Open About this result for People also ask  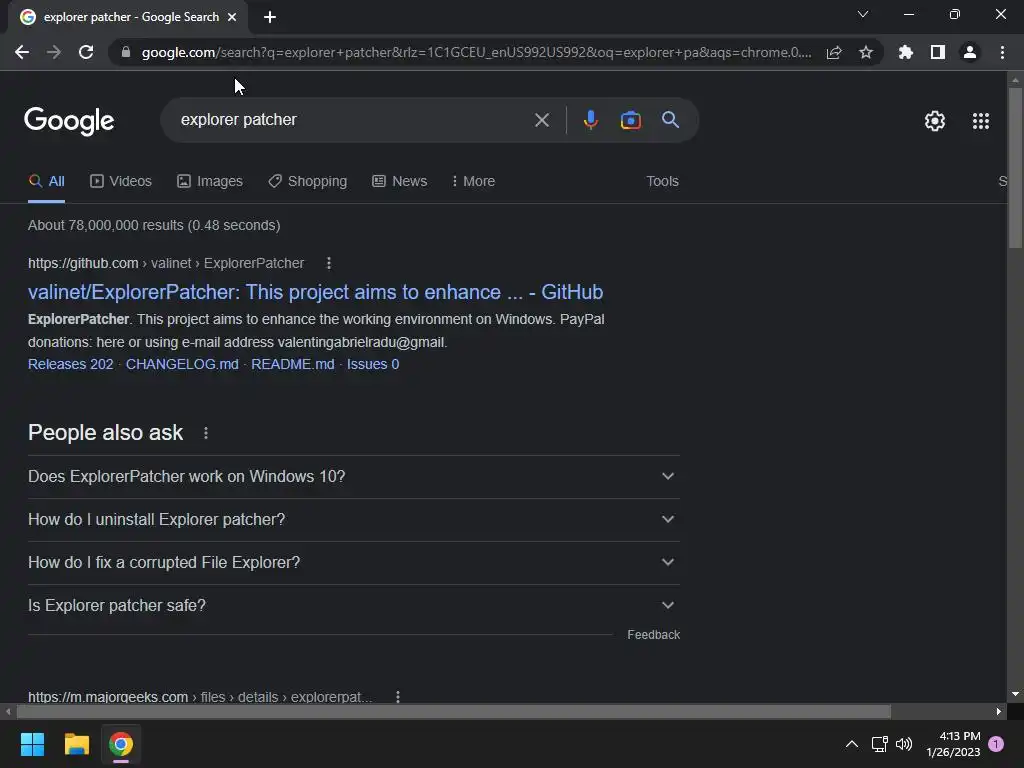pyautogui.click(x=206, y=433)
